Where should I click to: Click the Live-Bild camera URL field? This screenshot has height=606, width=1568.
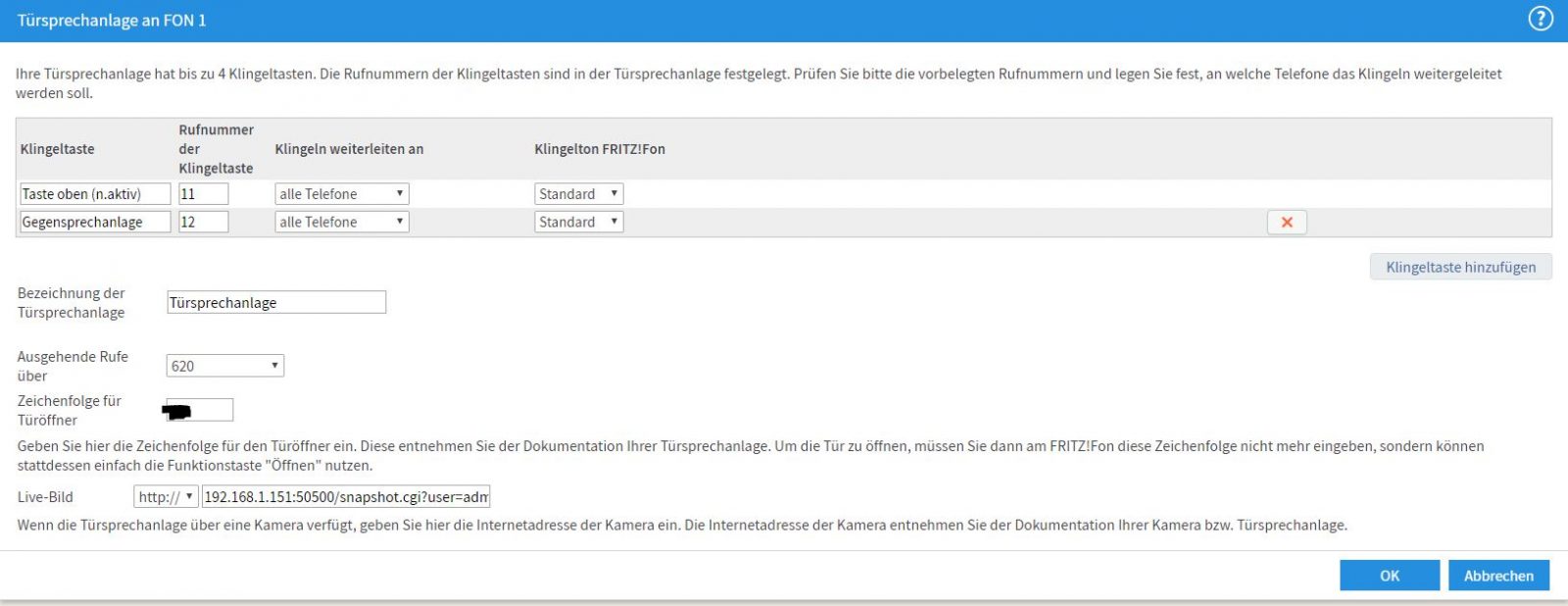(x=345, y=497)
